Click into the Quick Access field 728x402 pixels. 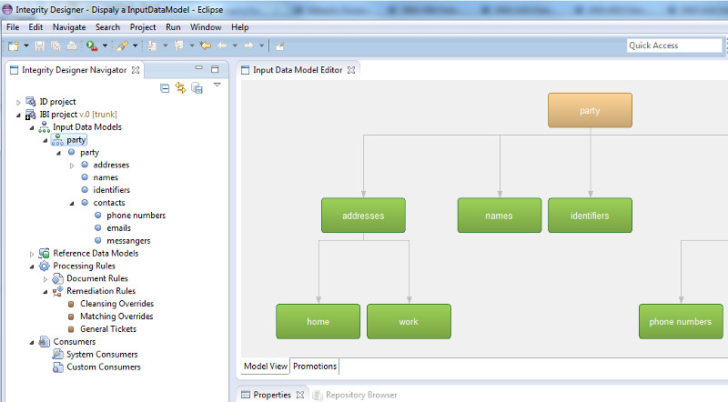pos(674,45)
